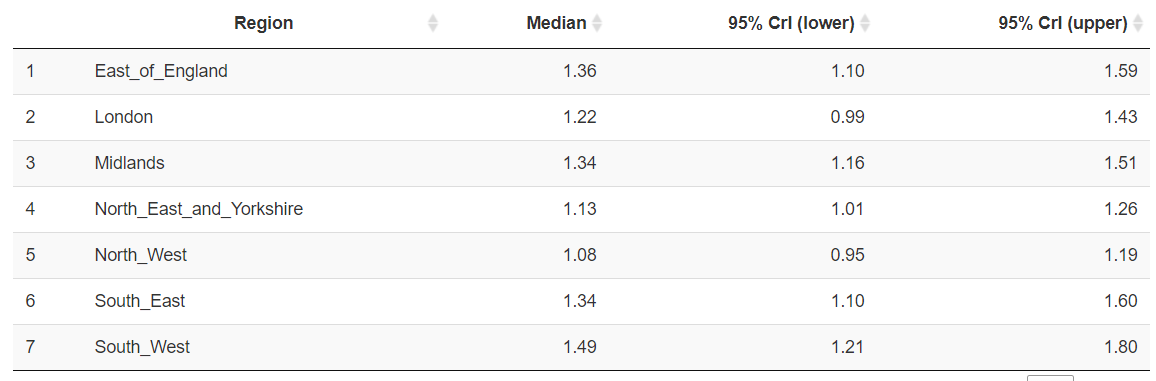The image size is (1156, 381).
Task: Click South_West median value 1.49
Action: pos(579,347)
